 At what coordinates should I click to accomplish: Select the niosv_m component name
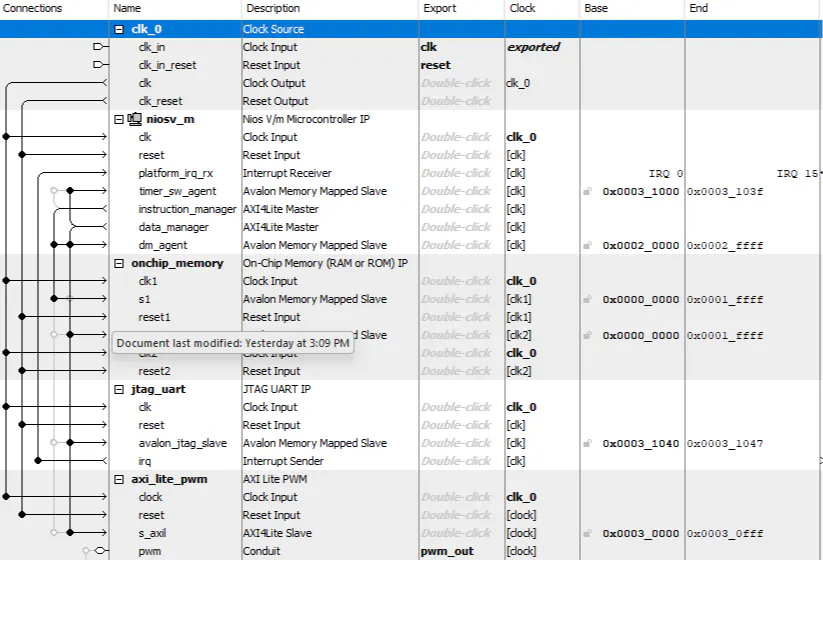coord(170,120)
